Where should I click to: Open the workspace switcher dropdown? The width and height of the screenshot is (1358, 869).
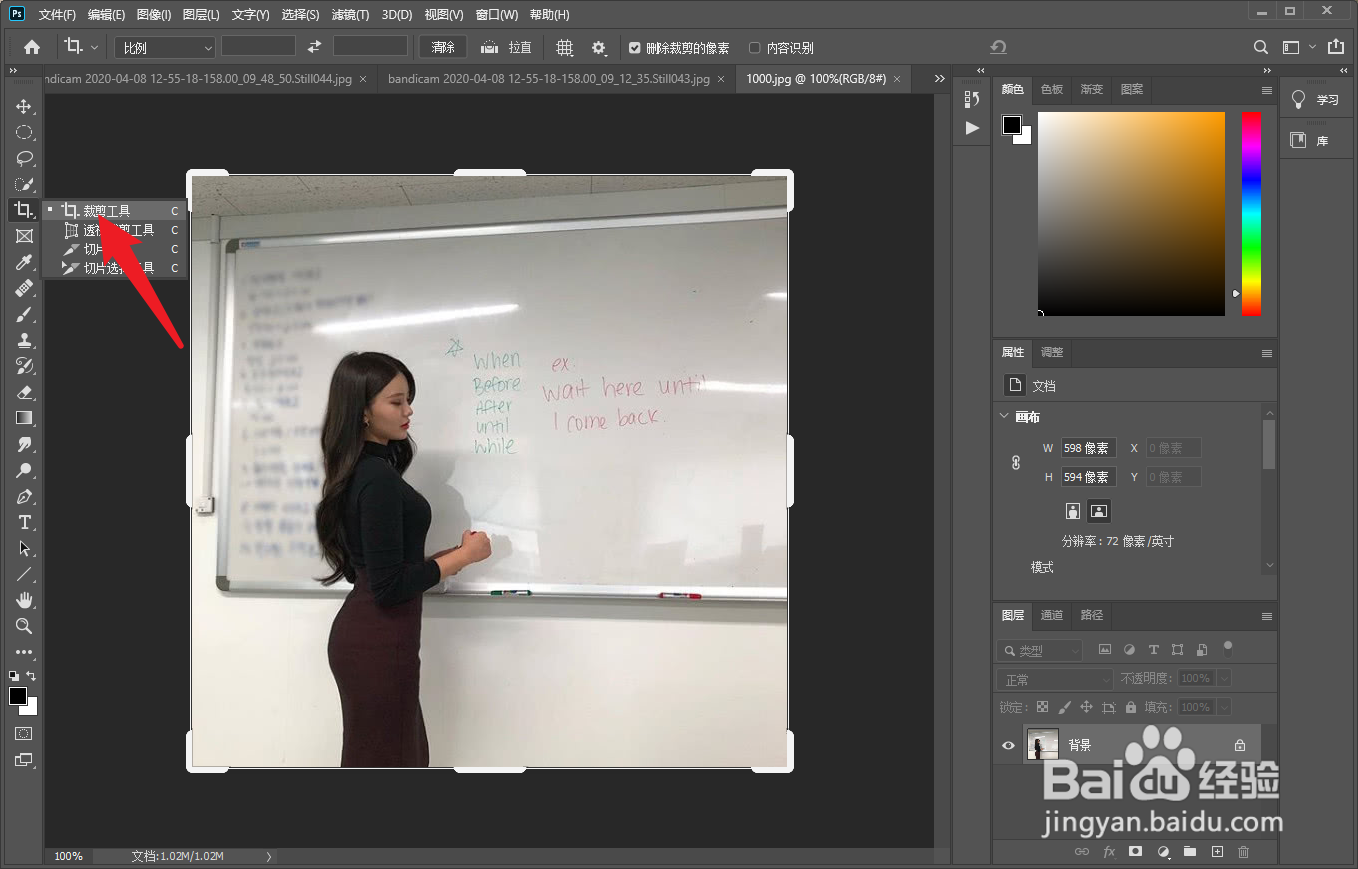coord(1299,47)
